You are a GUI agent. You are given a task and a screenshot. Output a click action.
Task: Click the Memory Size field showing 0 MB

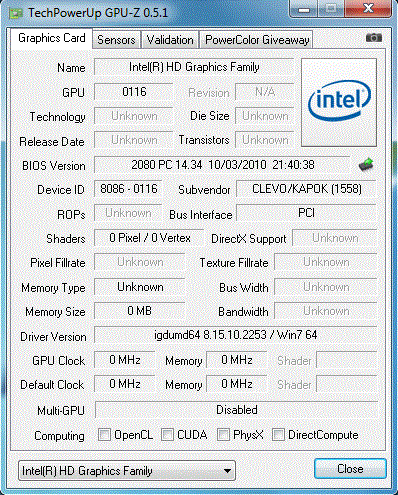(140, 311)
